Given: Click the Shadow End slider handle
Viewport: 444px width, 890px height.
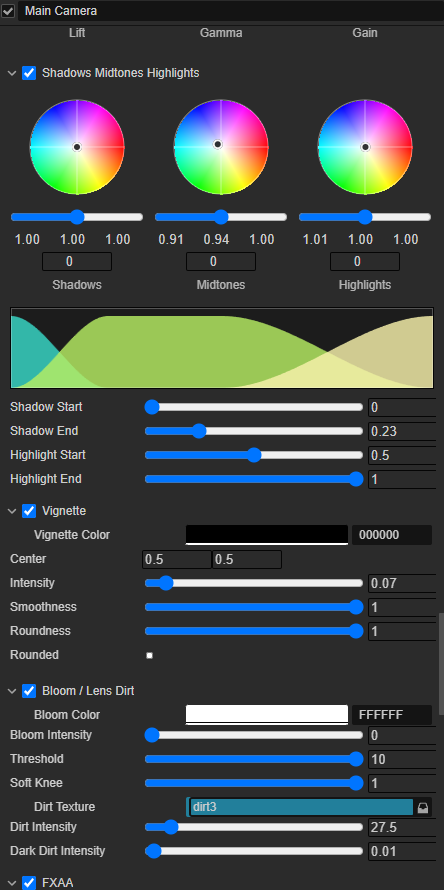Looking at the screenshot, I should point(199,431).
